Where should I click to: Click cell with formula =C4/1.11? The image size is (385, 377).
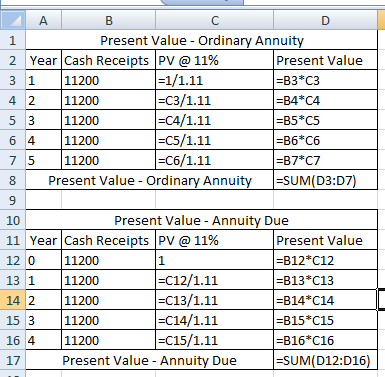[215, 120]
